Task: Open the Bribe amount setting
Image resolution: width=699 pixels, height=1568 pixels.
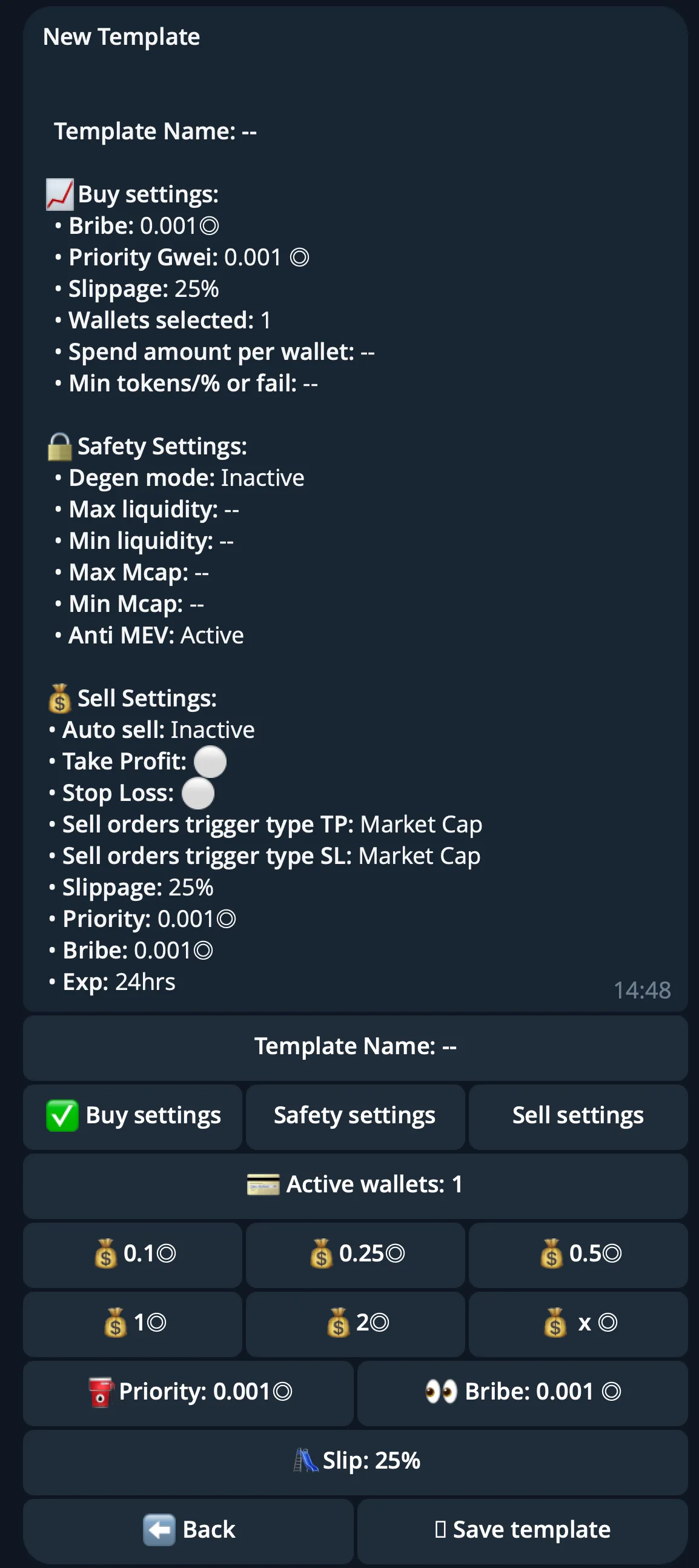Action: pyautogui.click(x=522, y=1392)
